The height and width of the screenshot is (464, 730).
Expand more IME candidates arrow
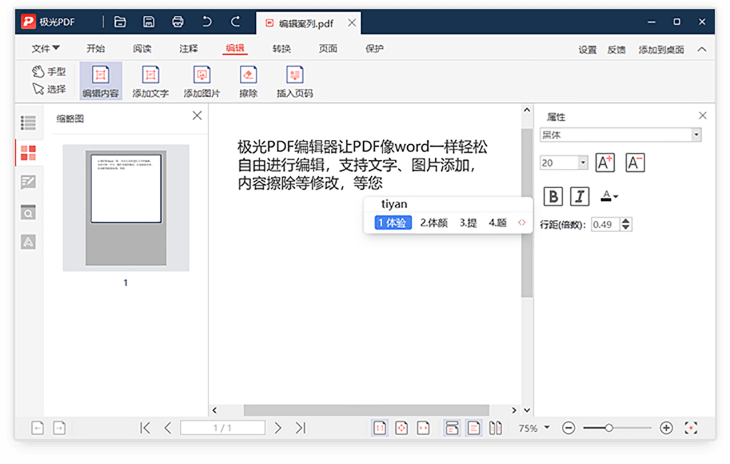522,223
